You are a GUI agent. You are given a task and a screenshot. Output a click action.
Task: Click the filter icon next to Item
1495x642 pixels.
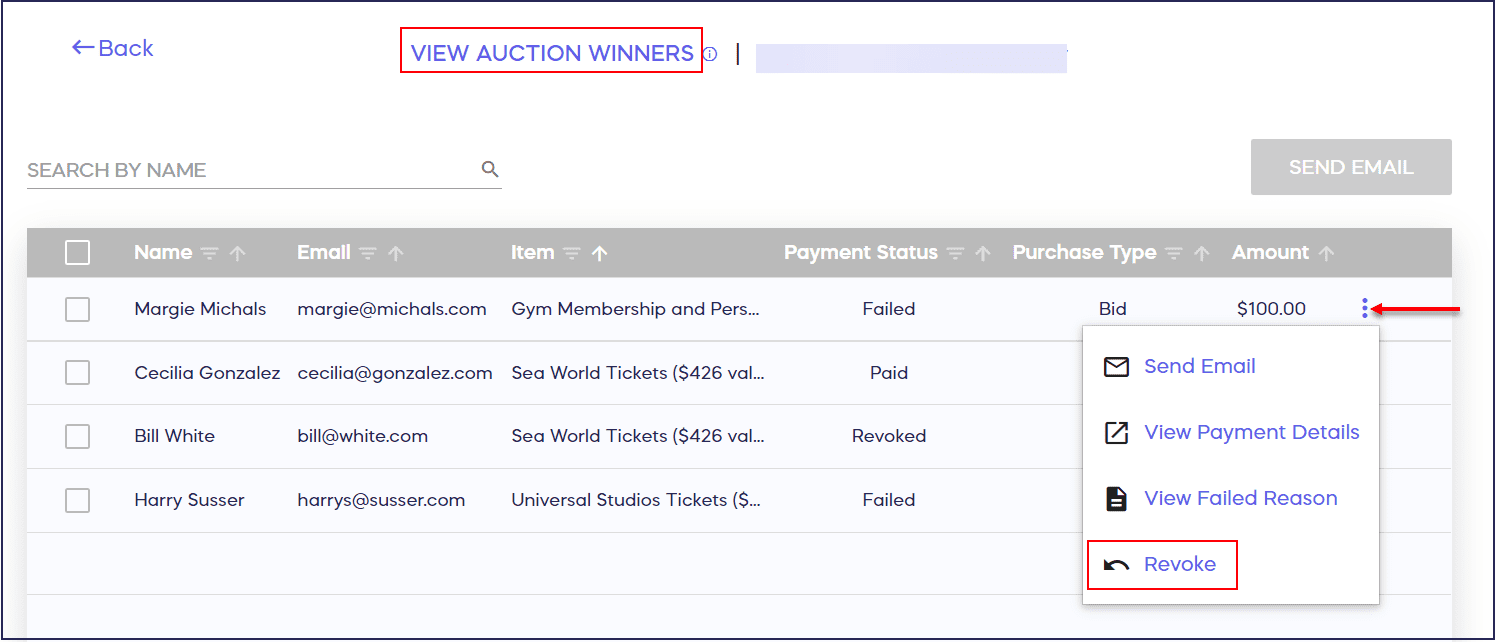[572, 254]
